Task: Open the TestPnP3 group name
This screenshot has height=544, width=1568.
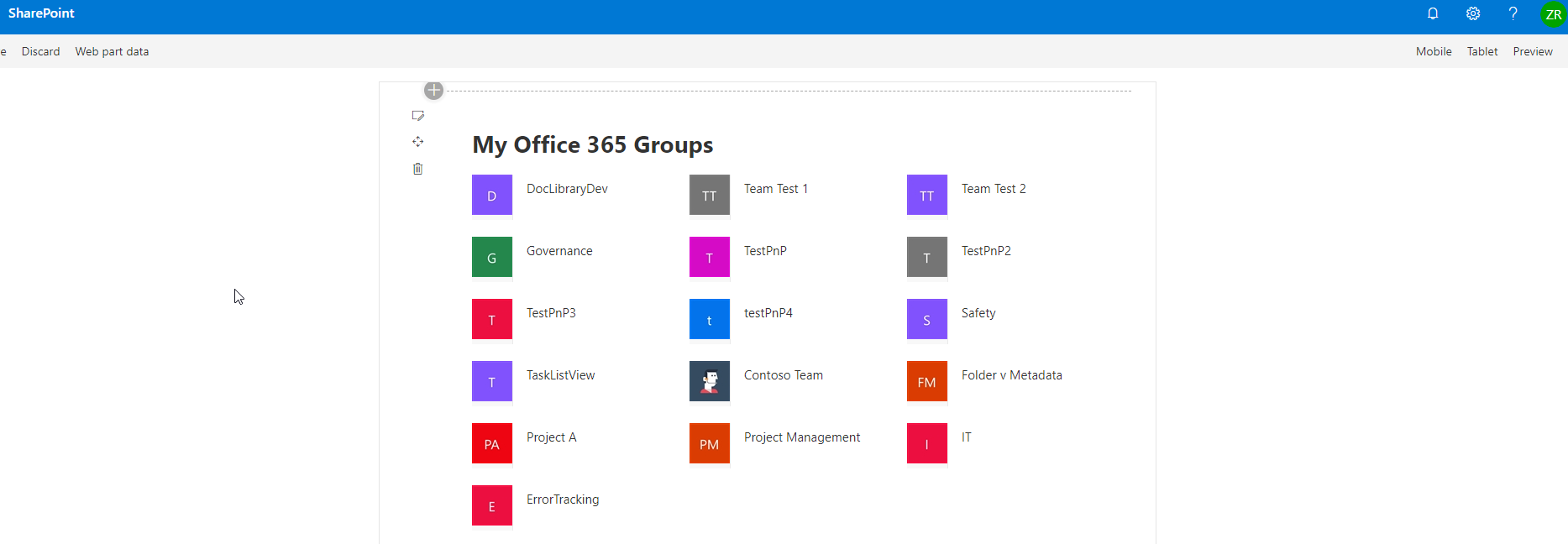Action: point(551,313)
